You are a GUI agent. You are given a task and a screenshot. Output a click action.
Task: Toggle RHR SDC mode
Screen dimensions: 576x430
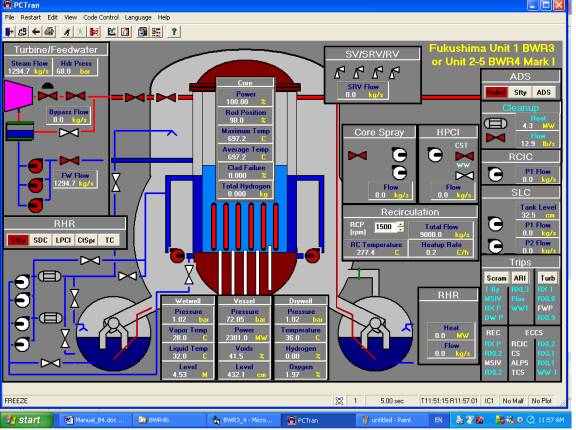[x=40, y=240]
